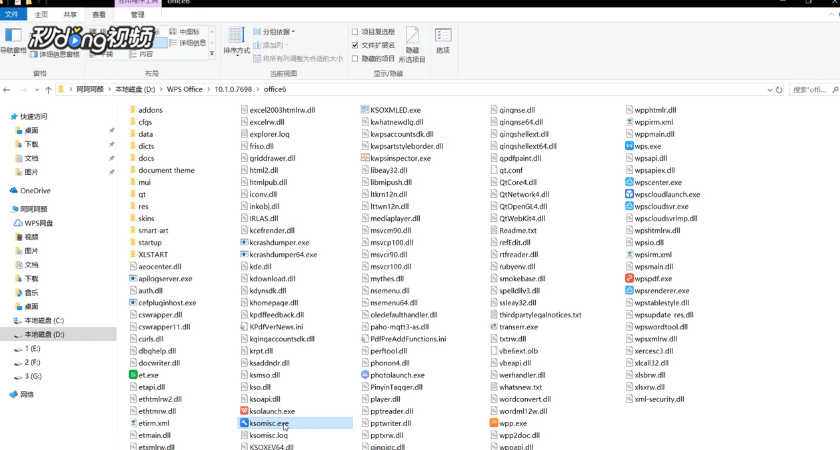
Task: Open WPS网盘 in navigation pane
Action: (33, 223)
